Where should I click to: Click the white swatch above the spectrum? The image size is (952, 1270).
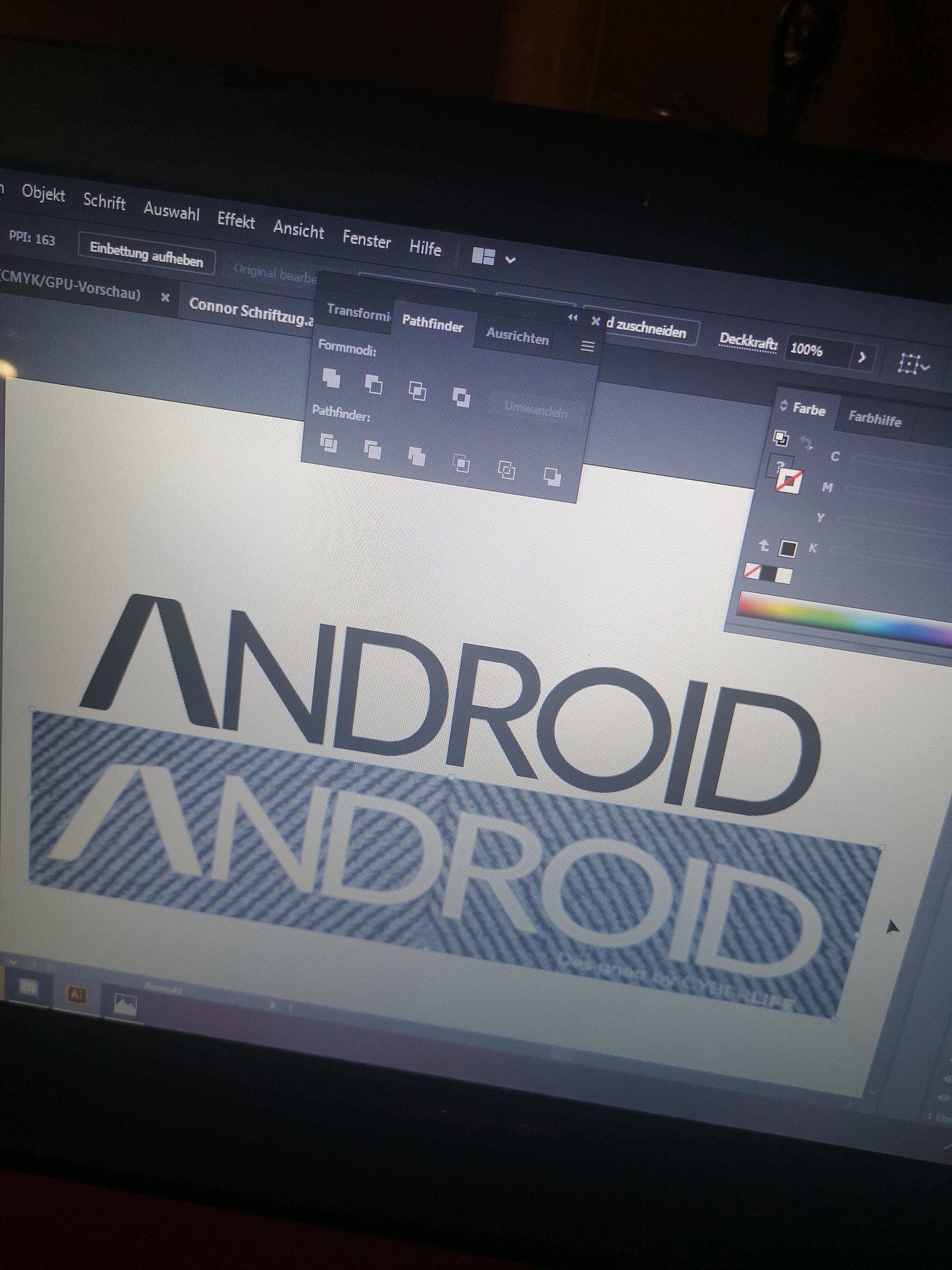pyautogui.click(x=783, y=575)
